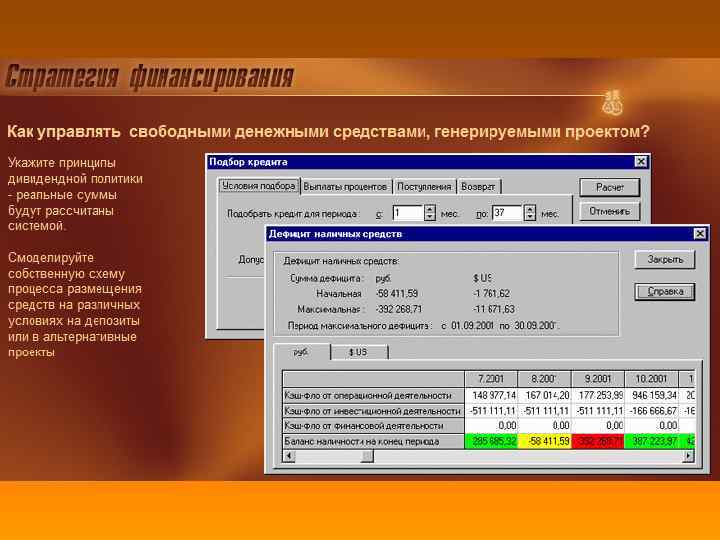This screenshot has width=720, height=540.
Task: Click cell -166 666,67
Action: point(652,411)
